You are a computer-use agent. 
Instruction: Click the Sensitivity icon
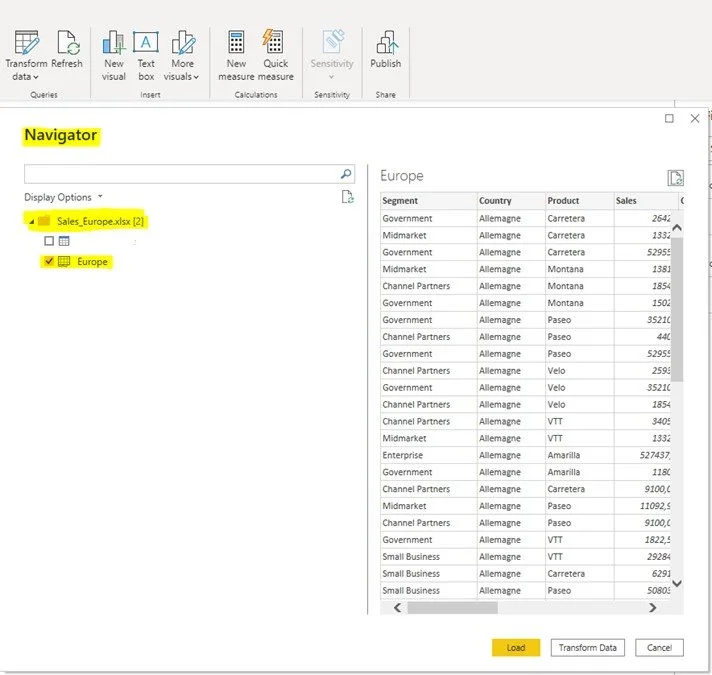pos(333,42)
